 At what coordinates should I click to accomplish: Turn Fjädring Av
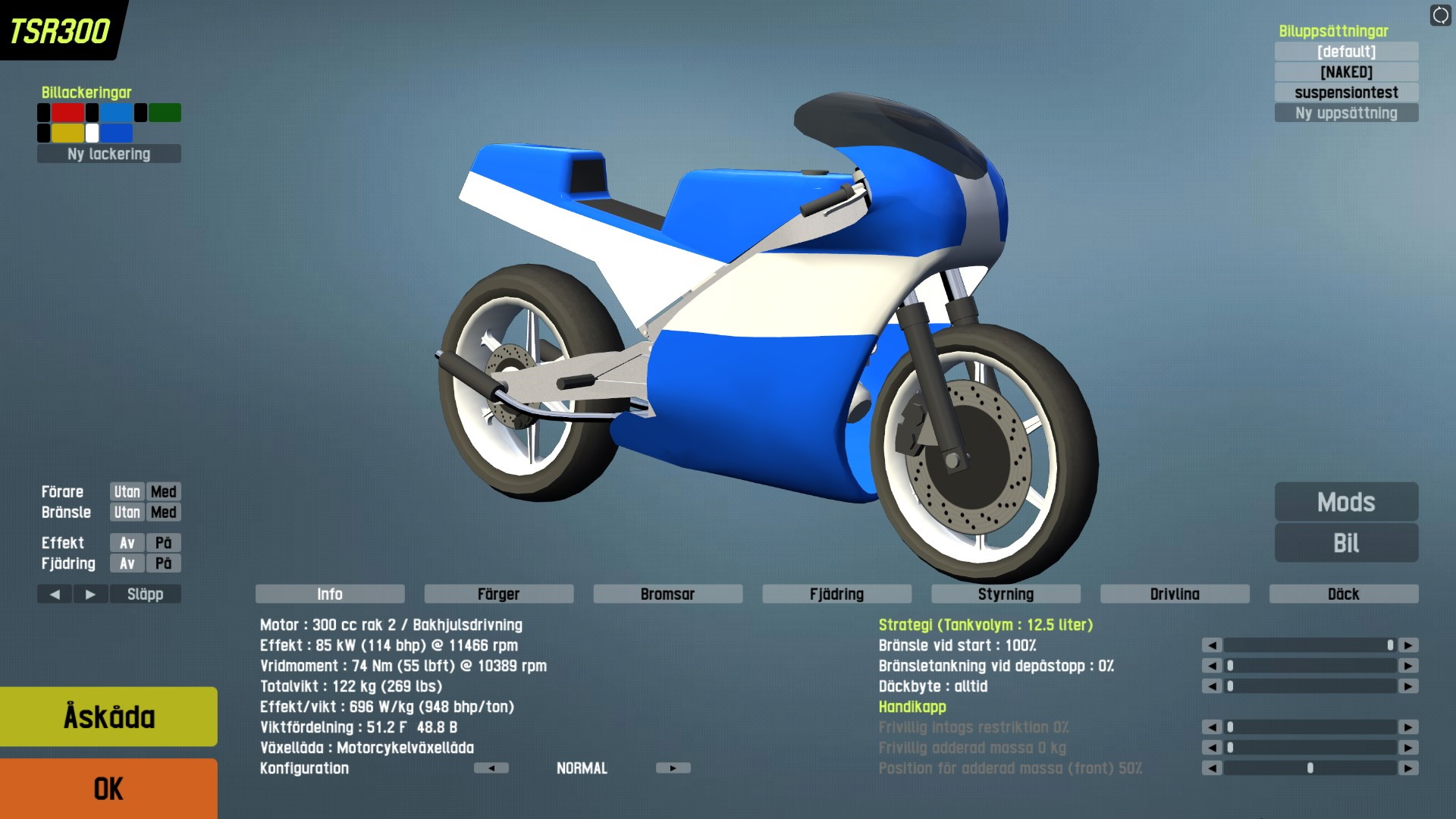tap(127, 563)
